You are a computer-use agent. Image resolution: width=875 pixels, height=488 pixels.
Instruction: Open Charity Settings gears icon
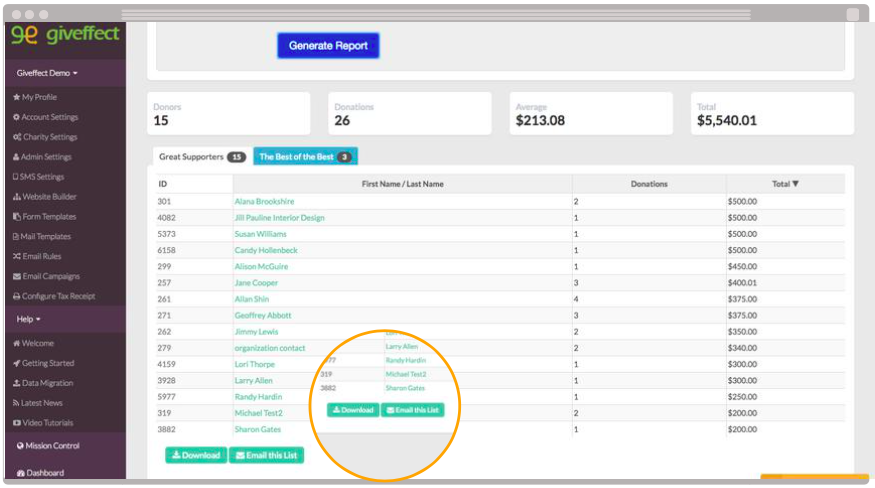pyautogui.click(x=17, y=137)
